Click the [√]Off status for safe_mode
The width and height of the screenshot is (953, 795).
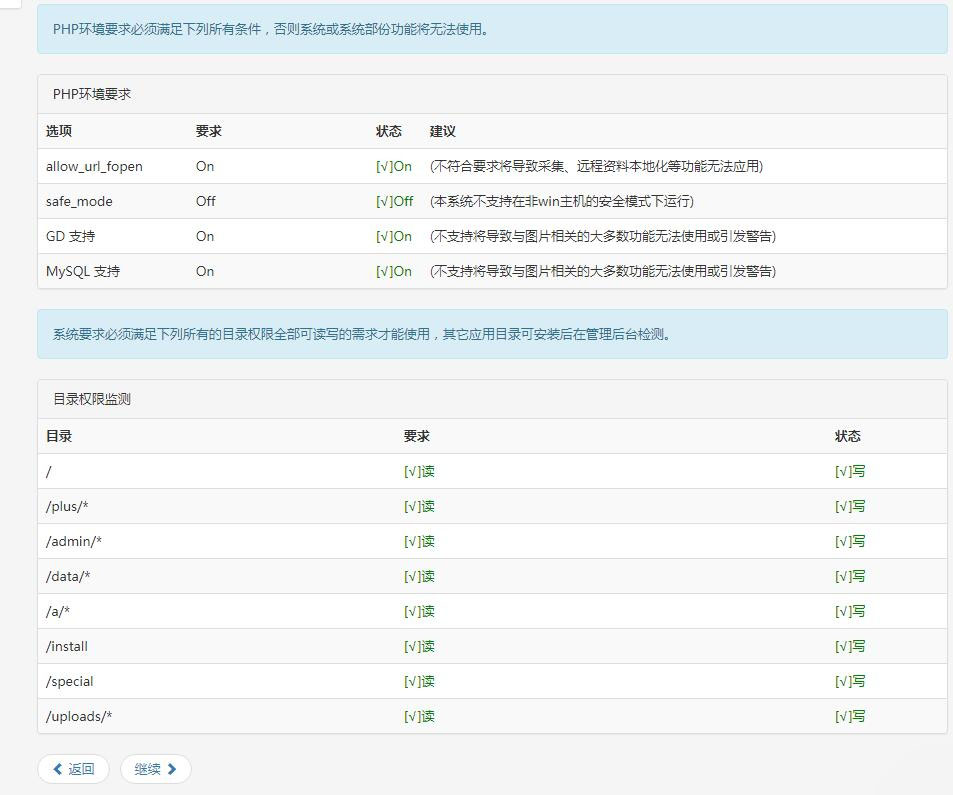coord(395,201)
